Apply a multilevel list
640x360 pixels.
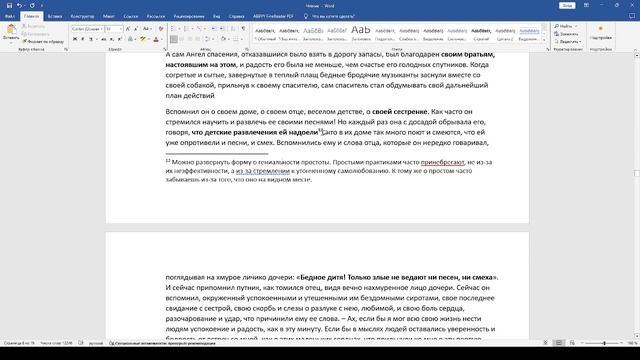point(200,29)
